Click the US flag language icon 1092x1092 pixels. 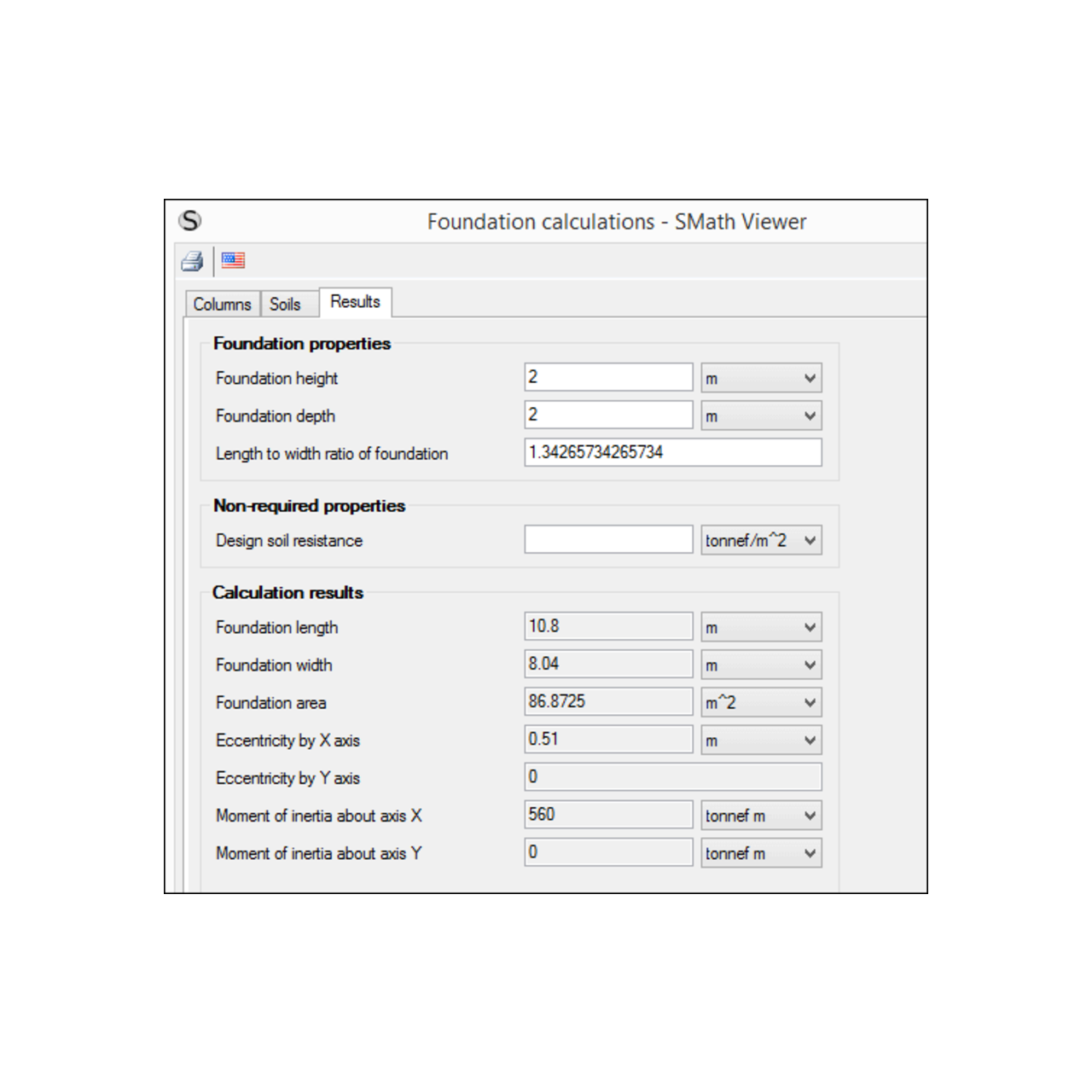point(233,260)
